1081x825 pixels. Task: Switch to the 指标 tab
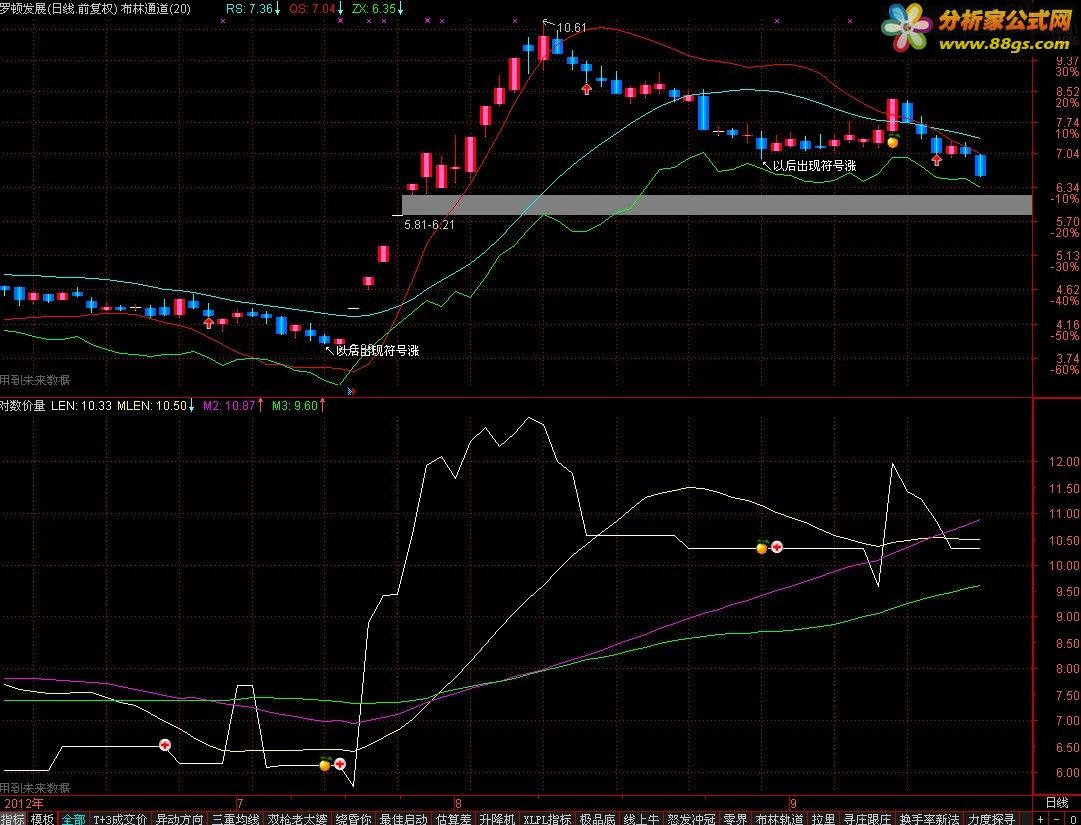(12, 819)
